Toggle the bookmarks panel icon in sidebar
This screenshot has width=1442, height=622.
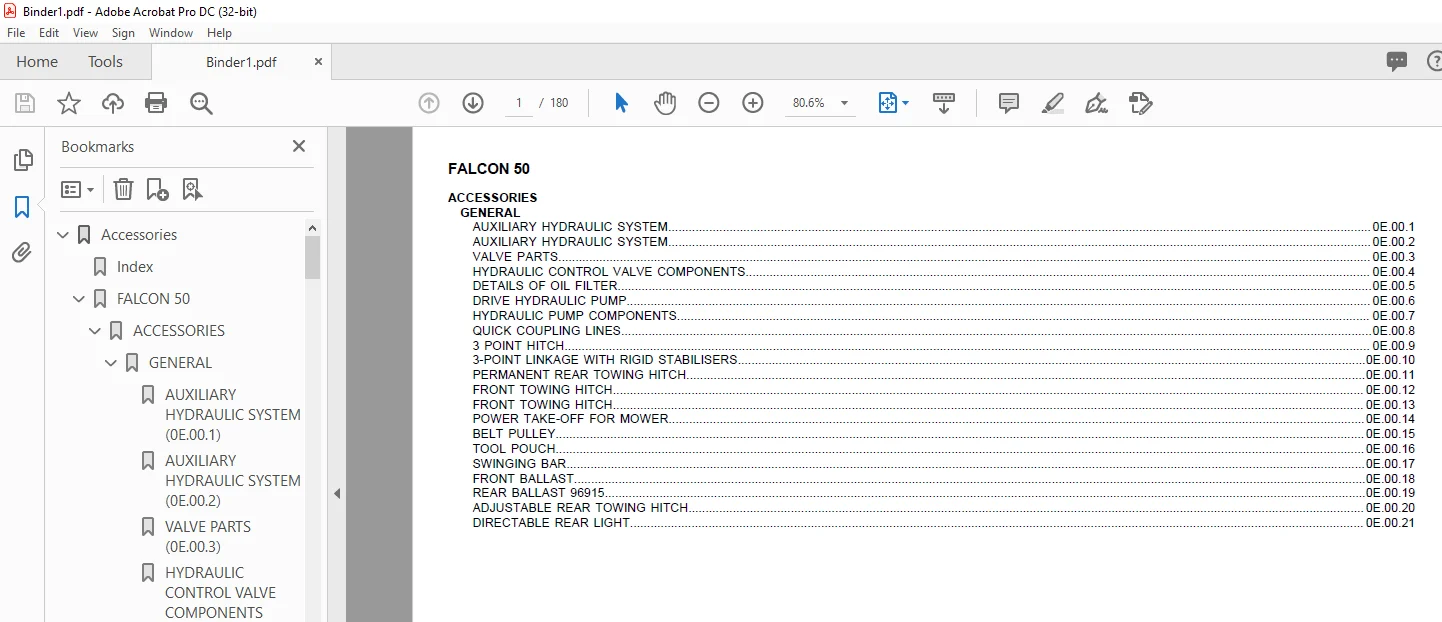pos(22,207)
